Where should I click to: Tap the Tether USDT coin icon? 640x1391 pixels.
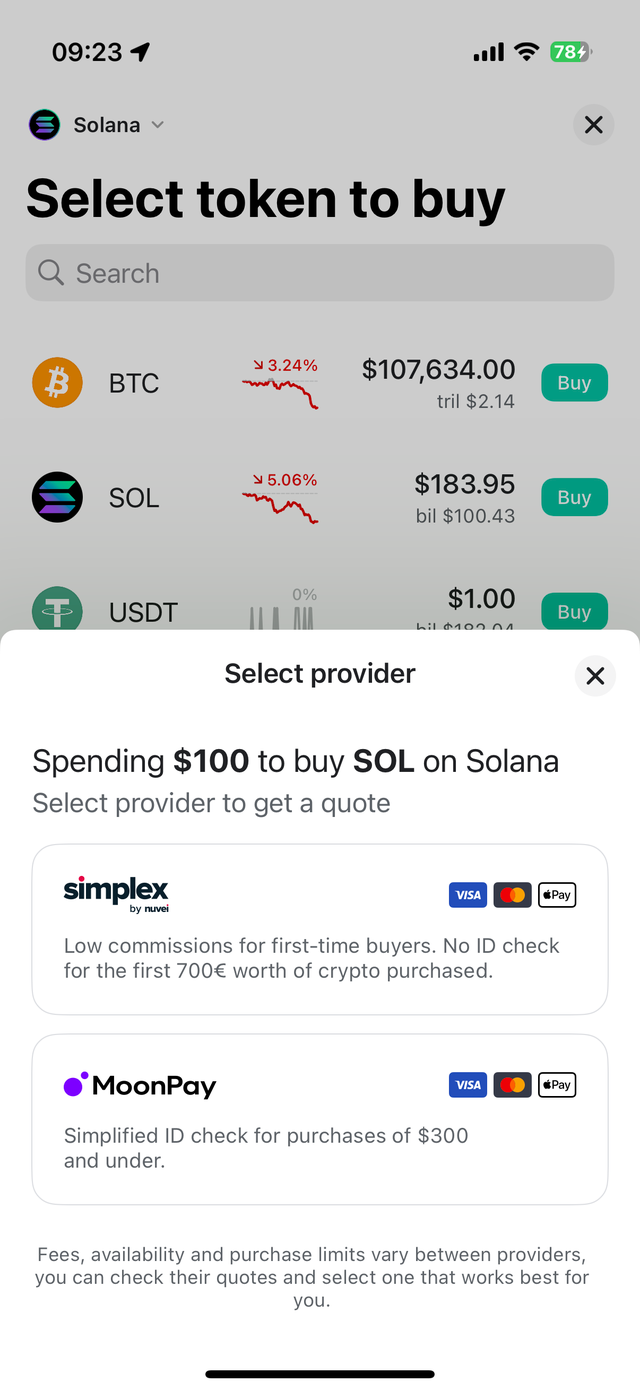pos(57,609)
